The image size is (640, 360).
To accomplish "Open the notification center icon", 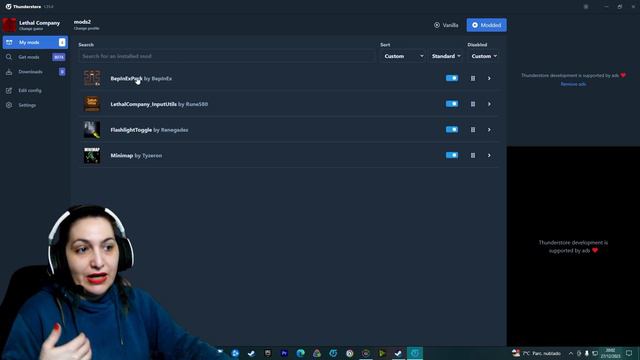I will click(x=629, y=353).
